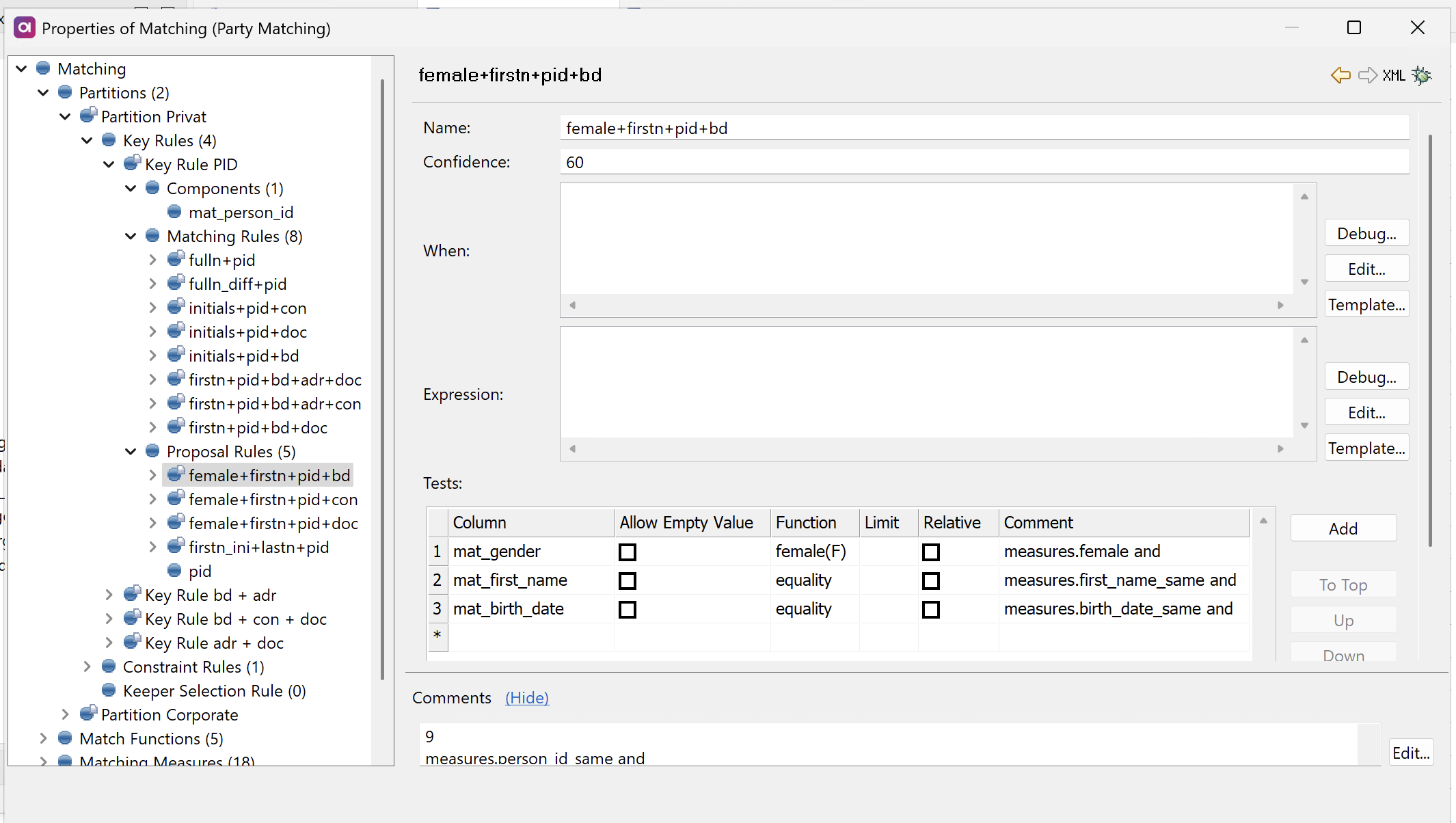The image size is (1456, 823).
Task: Expand the Constraint Rules (1) node
Action: click(87, 666)
